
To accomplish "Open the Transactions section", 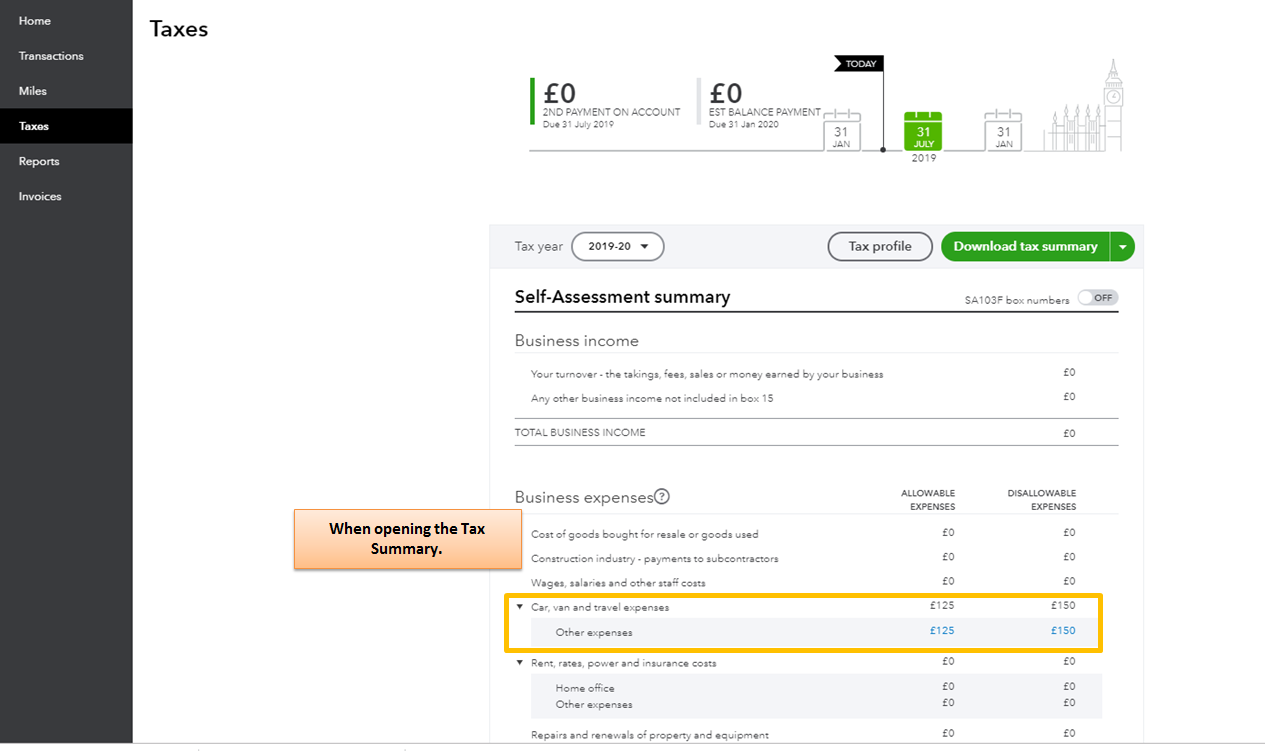I will pos(50,55).
